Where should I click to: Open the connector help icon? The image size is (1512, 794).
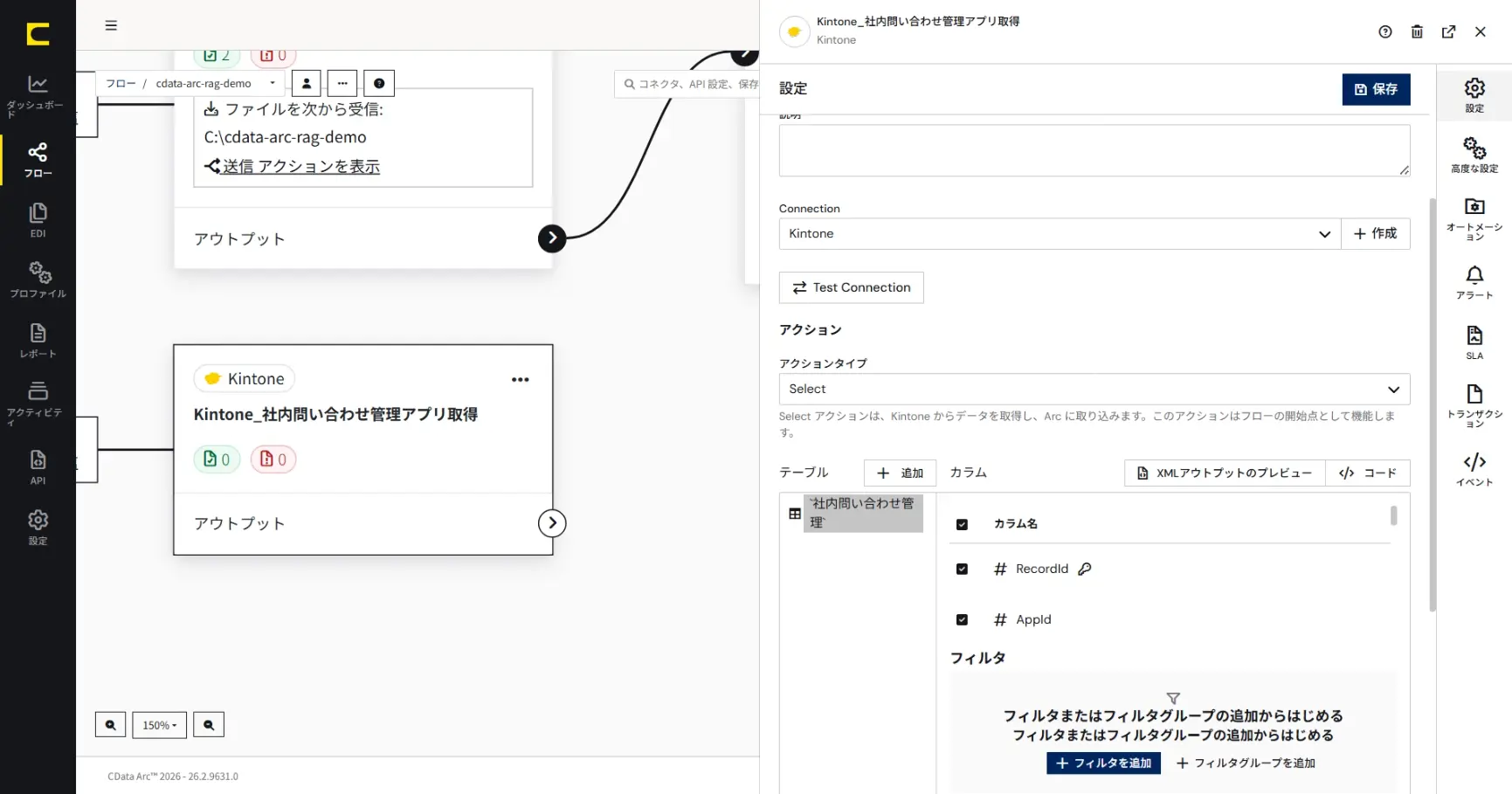[x=1385, y=31]
